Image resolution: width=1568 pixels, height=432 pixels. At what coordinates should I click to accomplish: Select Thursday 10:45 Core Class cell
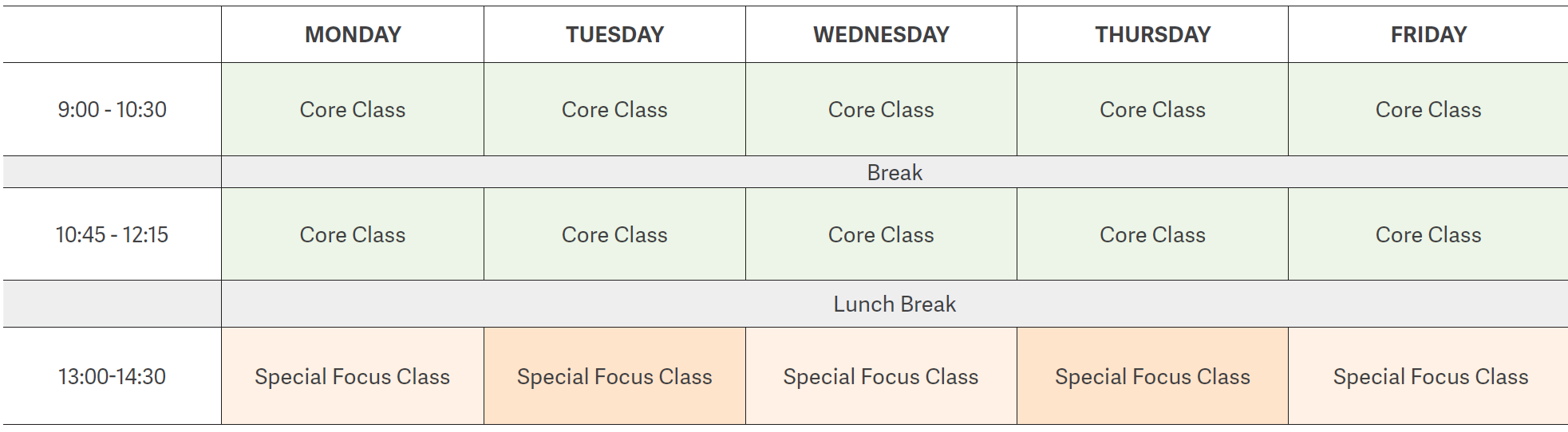[1152, 234]
